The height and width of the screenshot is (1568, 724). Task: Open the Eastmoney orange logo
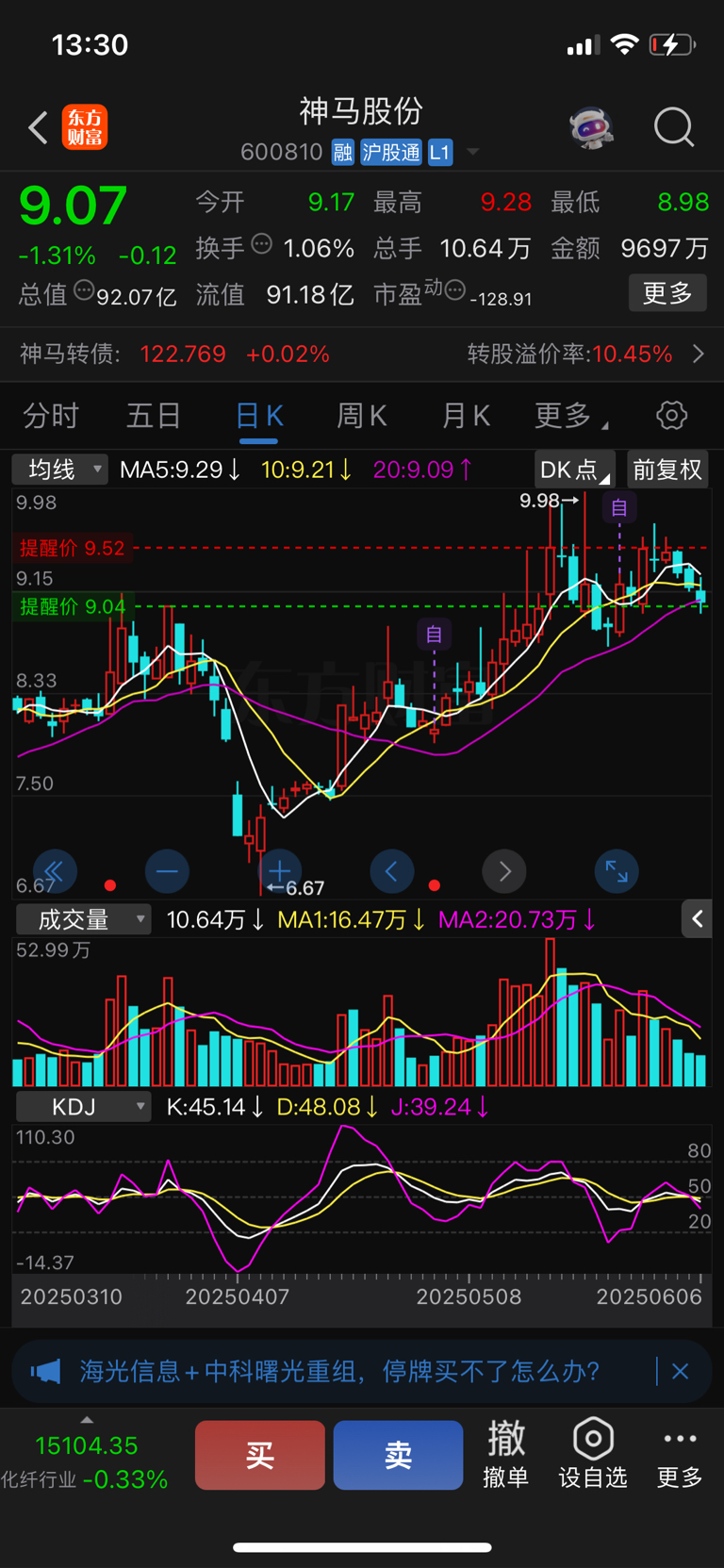tap(85, 127)
